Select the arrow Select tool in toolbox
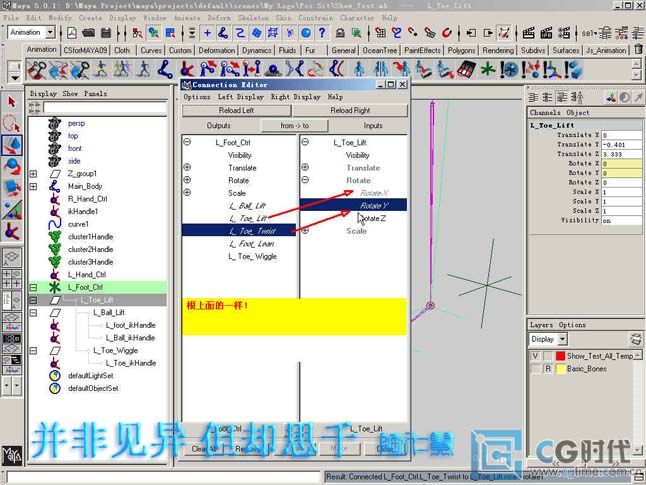The height and width of the screenshot is (485, 646). point(12,102)
